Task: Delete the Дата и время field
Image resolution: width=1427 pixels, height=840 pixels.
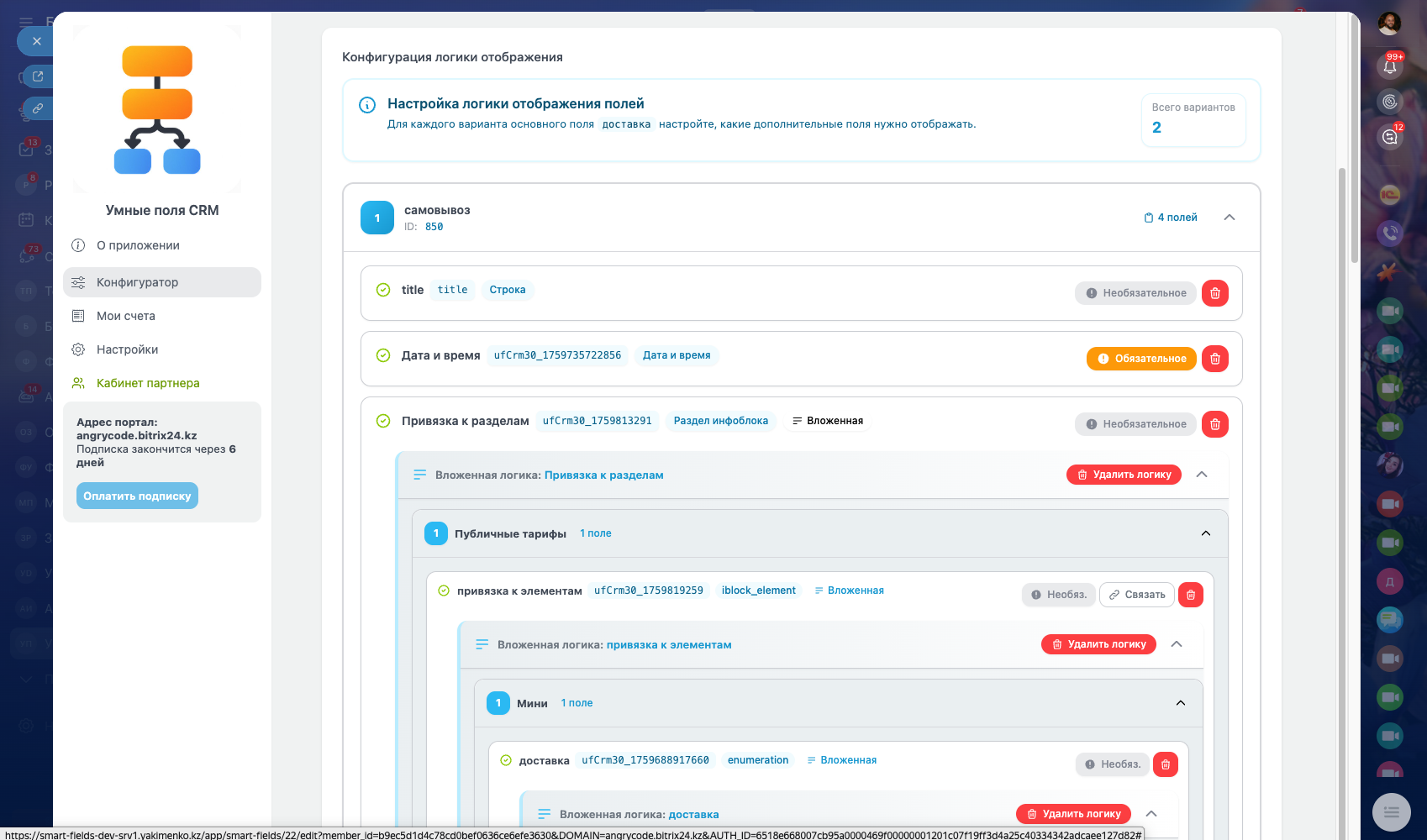Action: click(x=1214, y=359)
